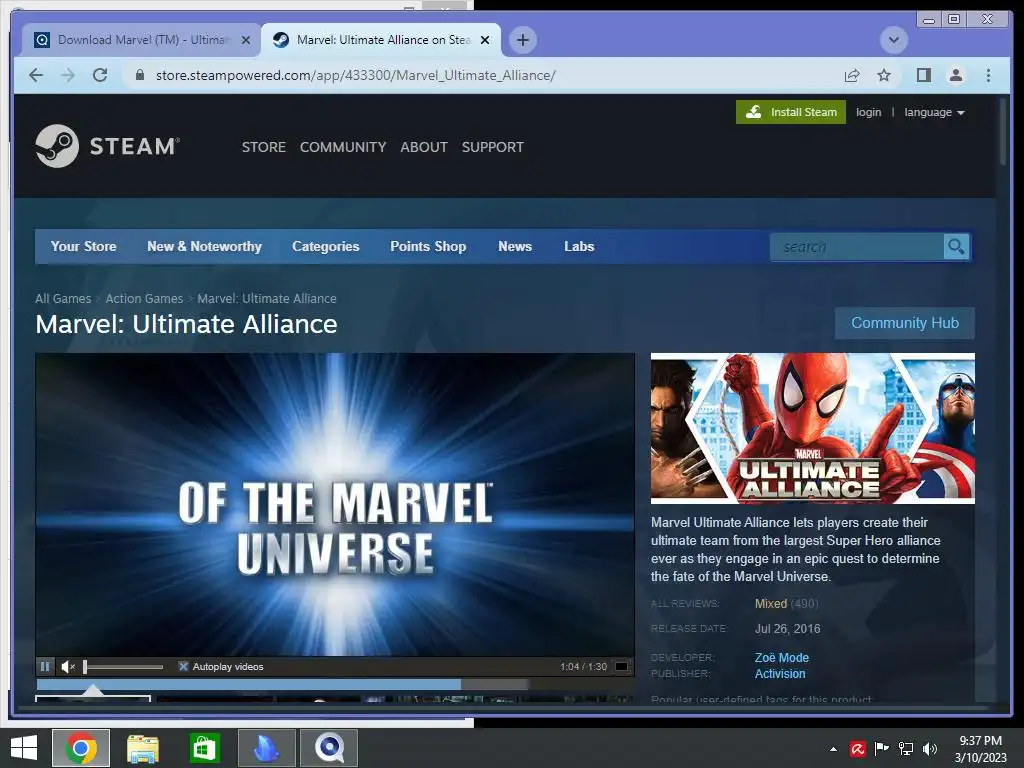Image resolution: width=1024 pixels, height=768 pixels.
Task: Click the Chrome taskbar icon
Action: [x=81, y=748]
